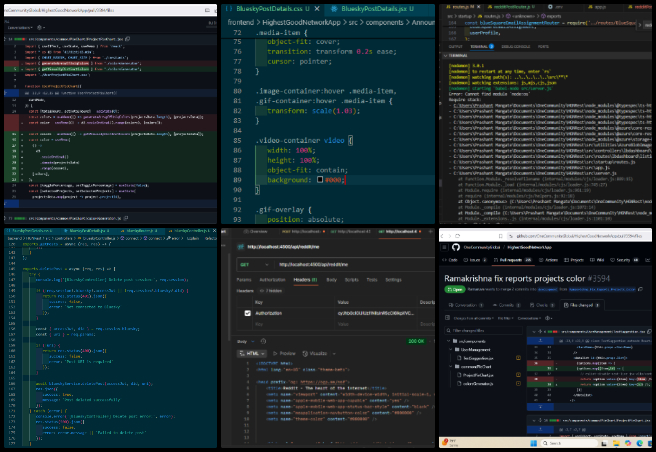Open 'Changes from all commits' dropdown
This screenshot has height=452, width=656.
pyautogui.click(x=473, y=318)
